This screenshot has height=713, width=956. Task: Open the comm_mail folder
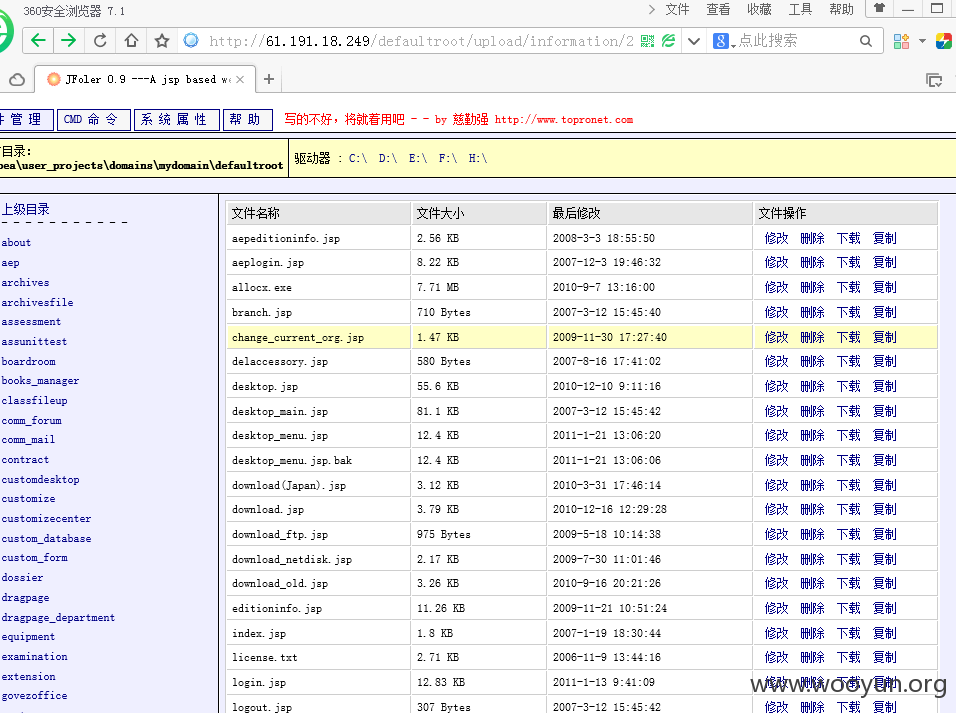28,440
